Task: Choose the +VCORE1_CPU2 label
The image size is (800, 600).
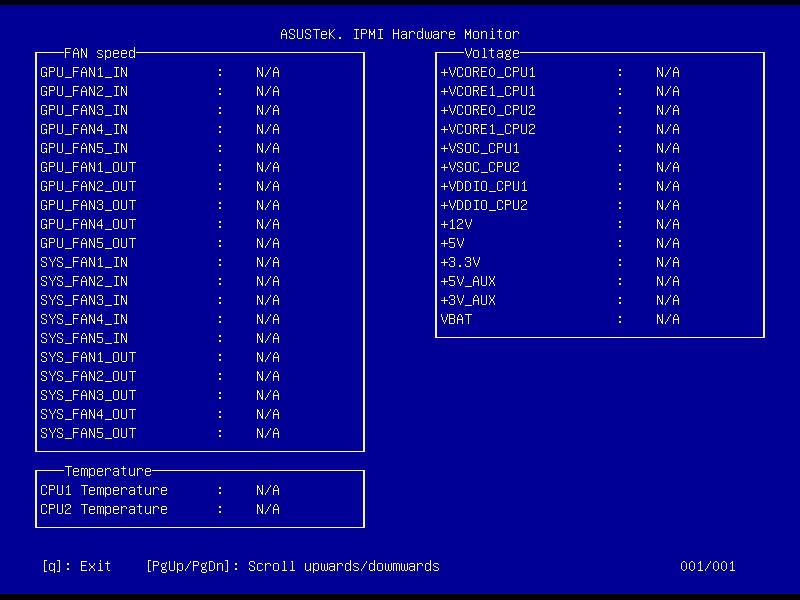Action: (488, 129)
